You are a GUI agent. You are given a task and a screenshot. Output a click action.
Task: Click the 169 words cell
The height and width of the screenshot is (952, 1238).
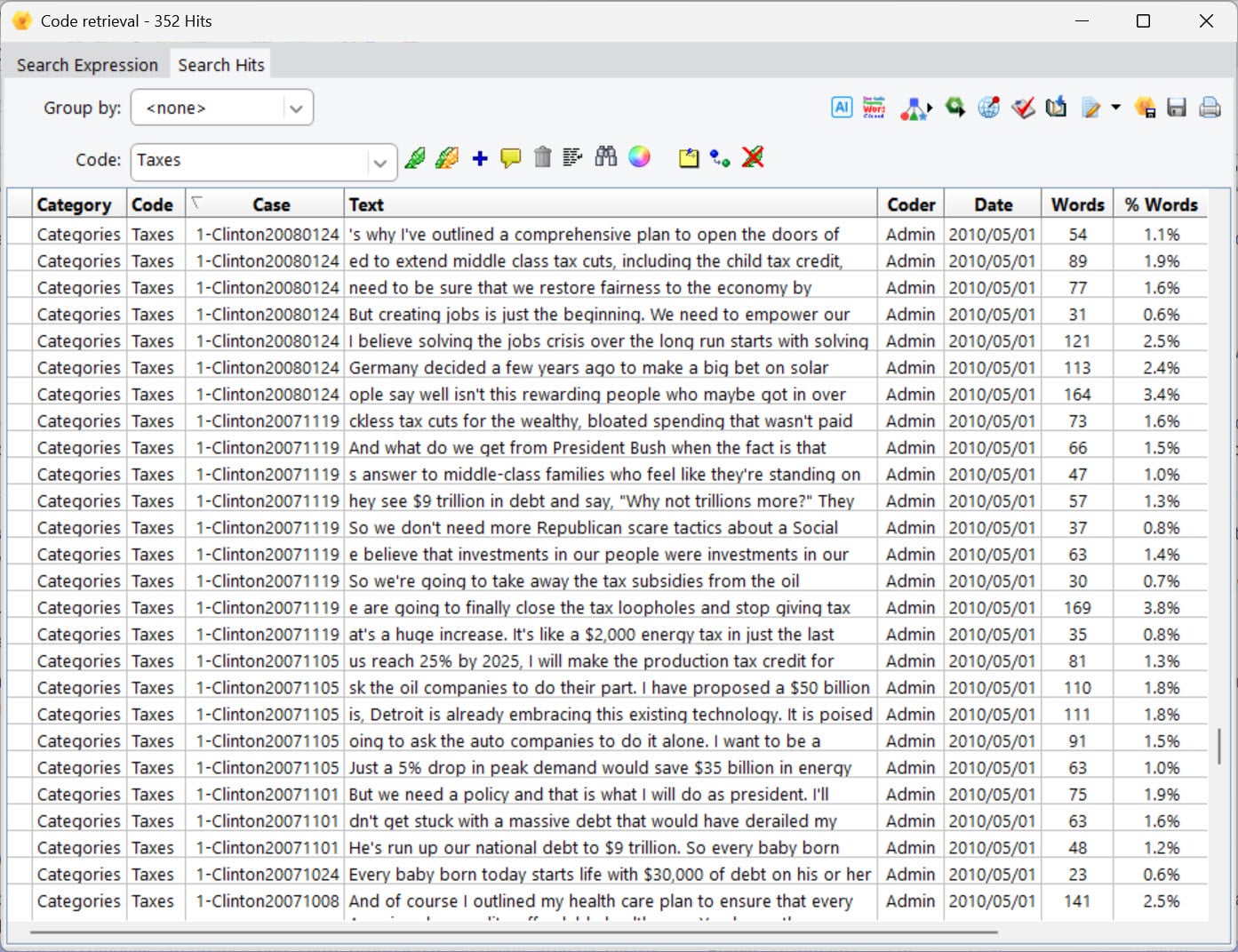point(1077,607)
